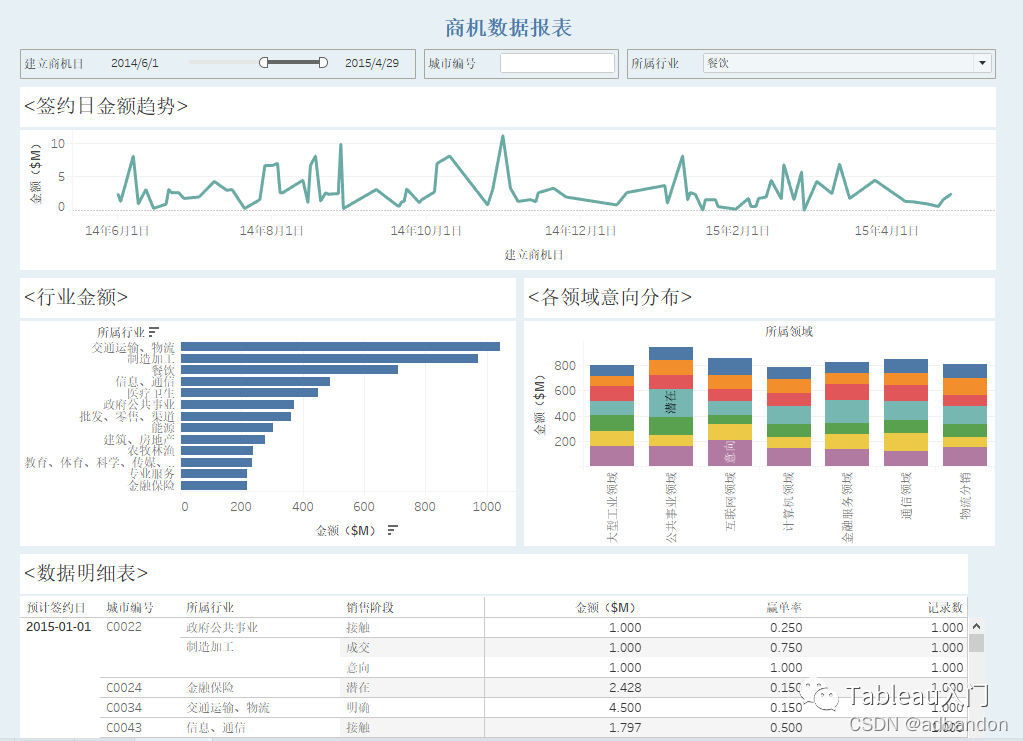Open the 所属行业 dropdown arrow
The height and width of the screenshot is (741, 1023).
tap(983, 63)
